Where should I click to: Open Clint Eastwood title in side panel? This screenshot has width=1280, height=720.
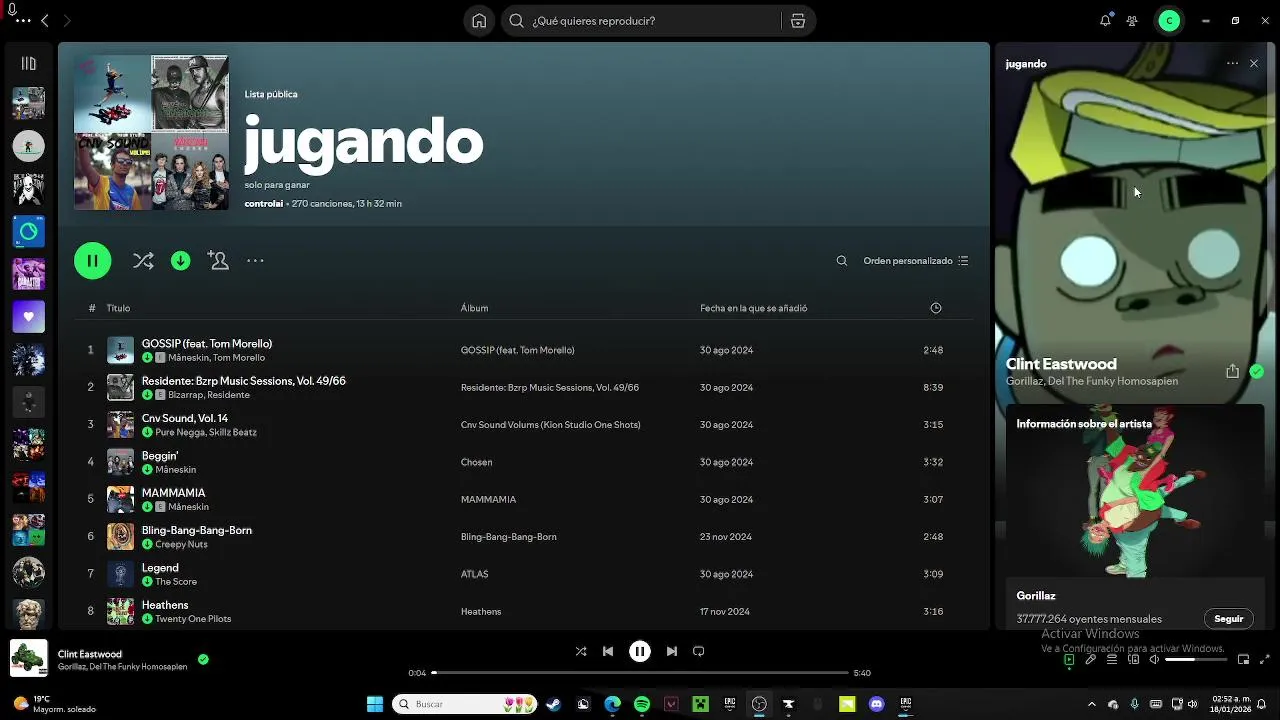[1061, 364]
